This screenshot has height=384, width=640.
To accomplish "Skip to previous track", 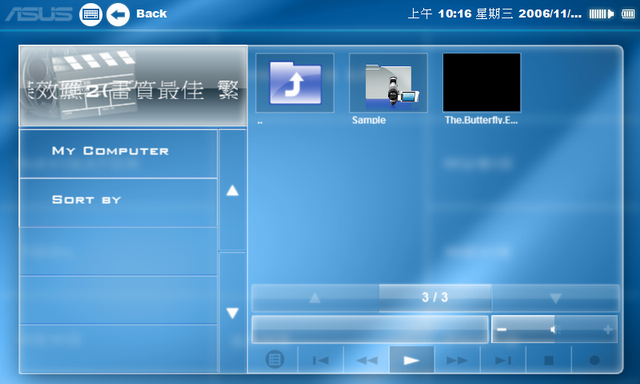I will (320, 360).
